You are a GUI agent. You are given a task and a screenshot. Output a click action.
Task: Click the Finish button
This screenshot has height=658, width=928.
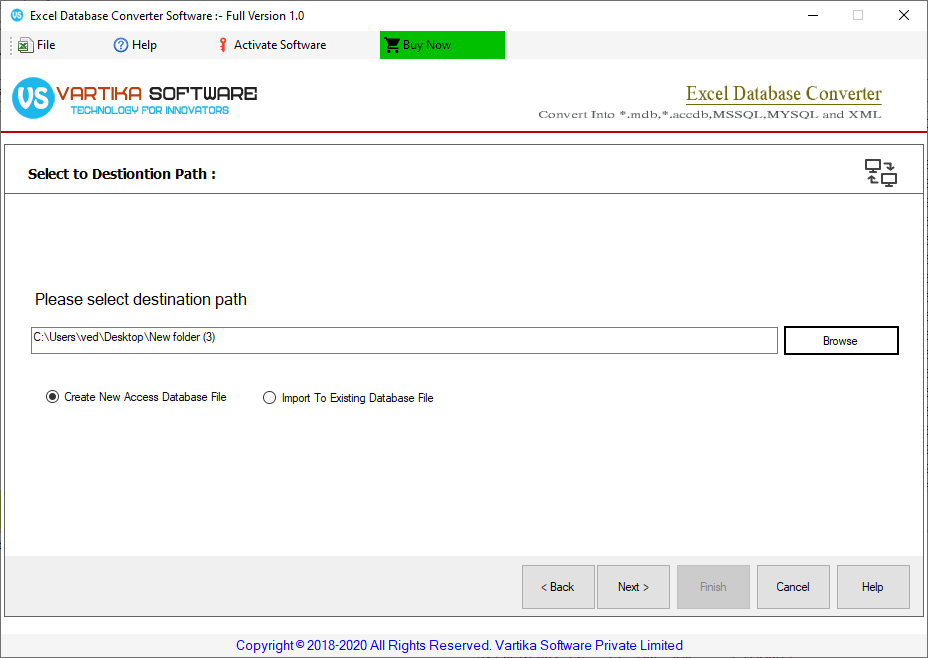[x=713, y=587]
